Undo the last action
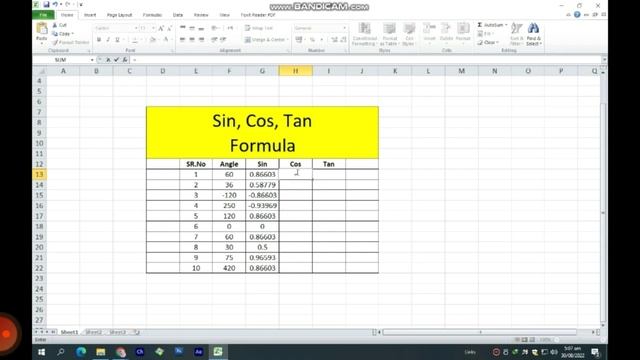640x360 pixels. [55, 4]
